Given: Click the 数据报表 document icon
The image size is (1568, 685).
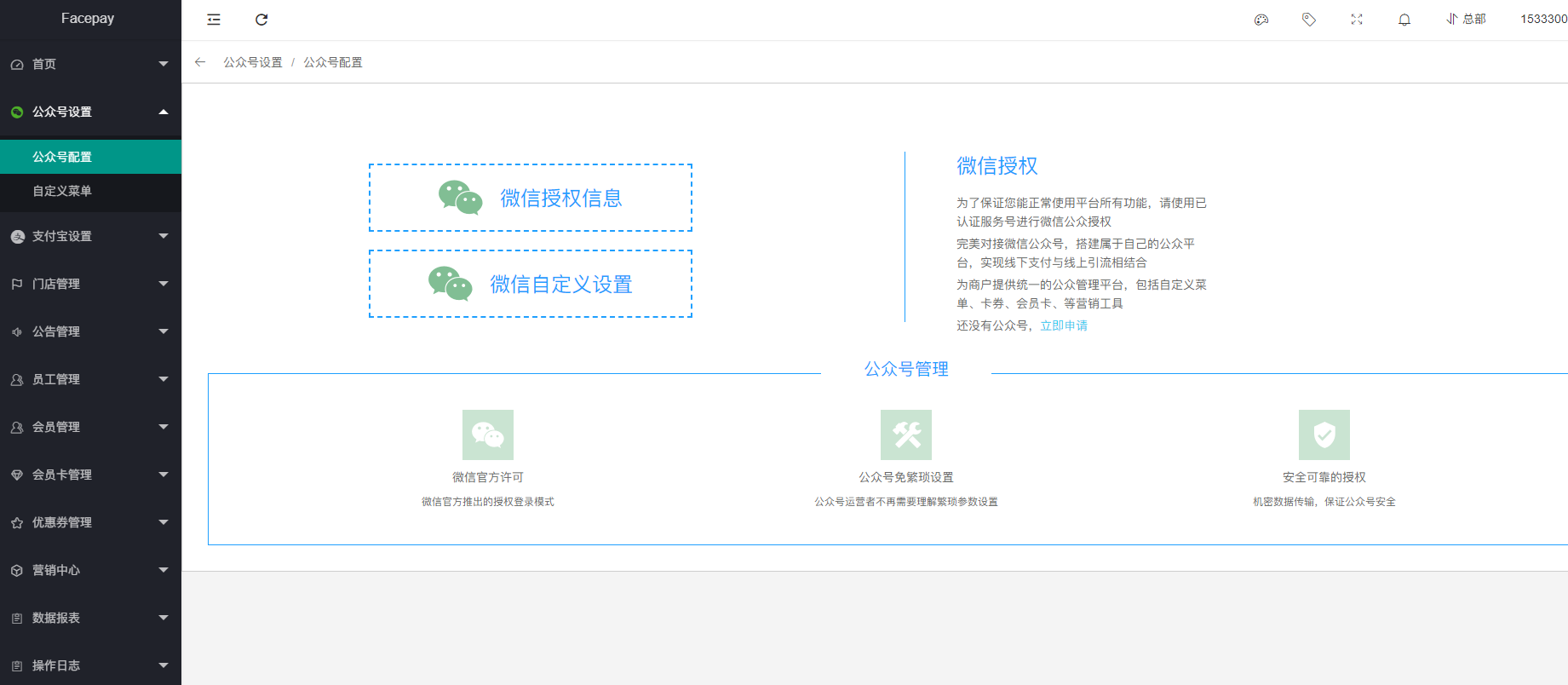Looking at the screenshot, I should pos(17,619).
